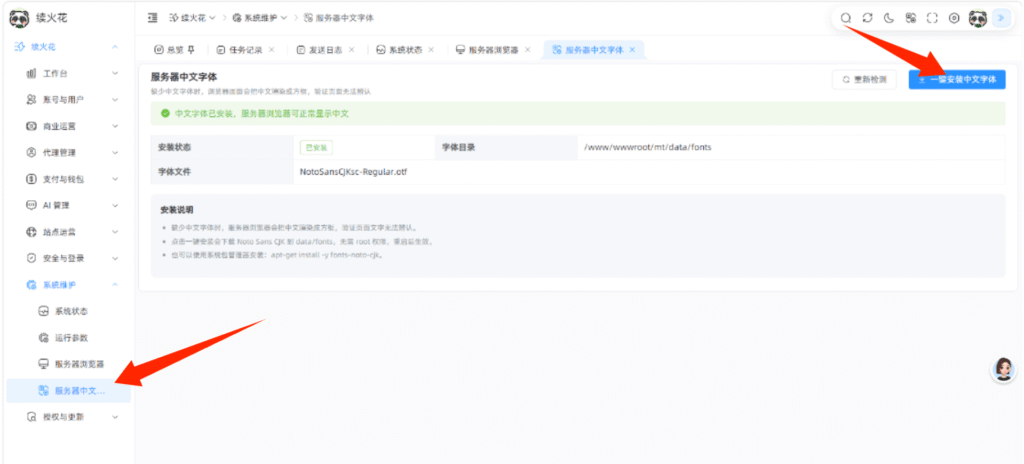The width and height of the screenshot is (1024, 464).
Task: Click the NotoSansCJKsc-Regular.otf file name
Action: [x=354, y=172]
